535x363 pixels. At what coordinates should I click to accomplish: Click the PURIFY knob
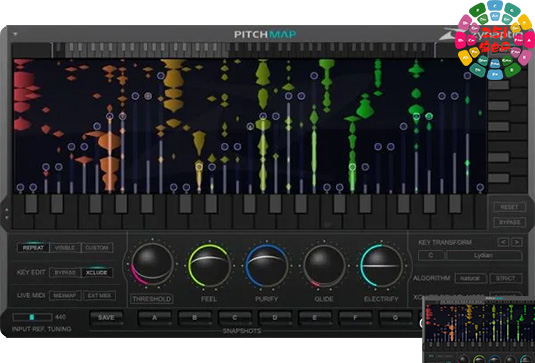[266, 265]
